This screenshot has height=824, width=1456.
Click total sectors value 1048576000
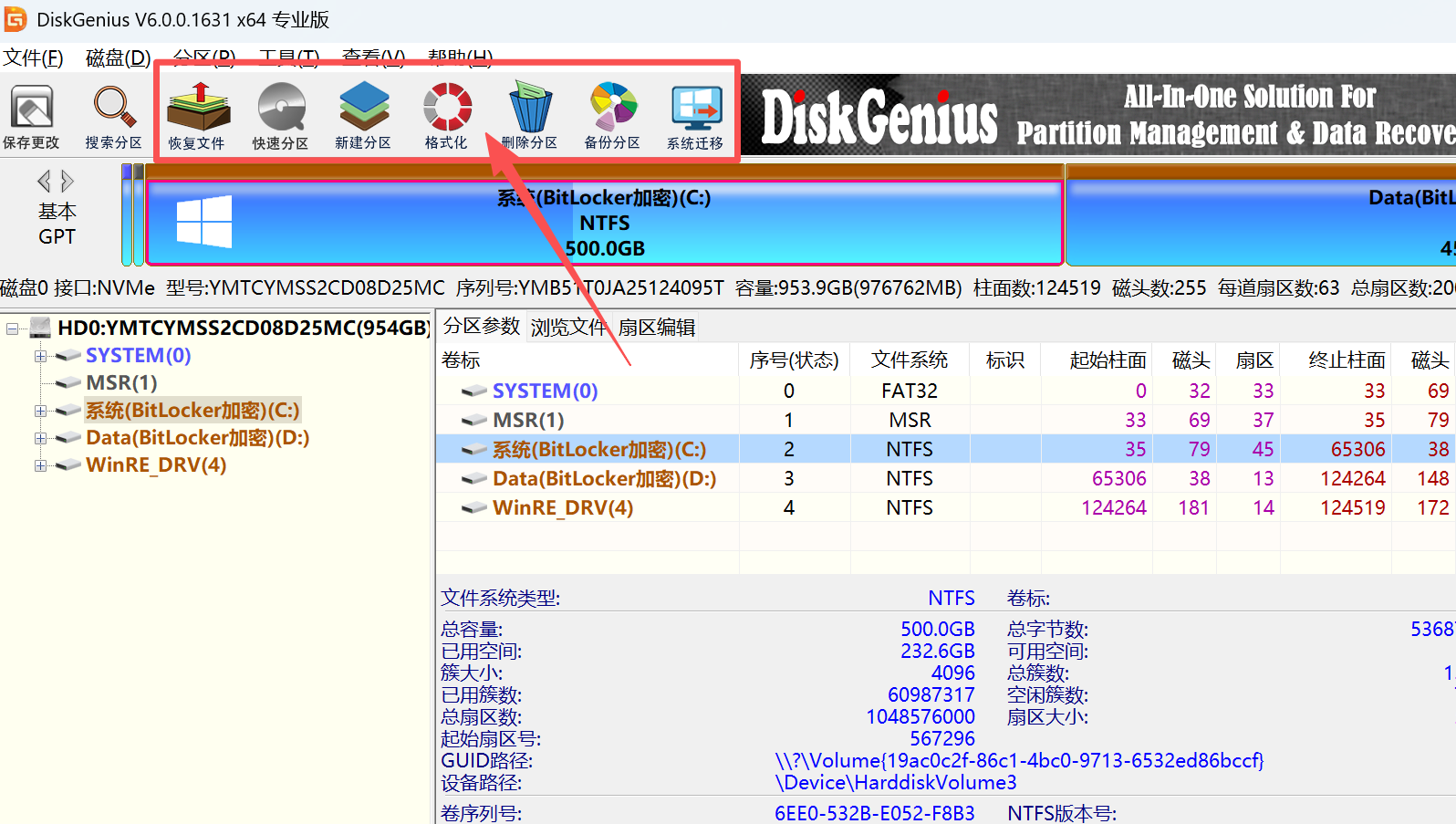tap(920, 716)
